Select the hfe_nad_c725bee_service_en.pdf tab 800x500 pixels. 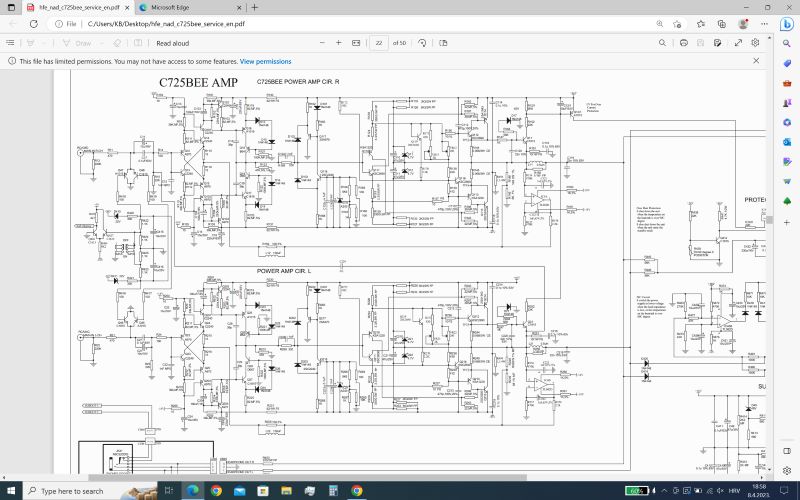tap(79, 8)
